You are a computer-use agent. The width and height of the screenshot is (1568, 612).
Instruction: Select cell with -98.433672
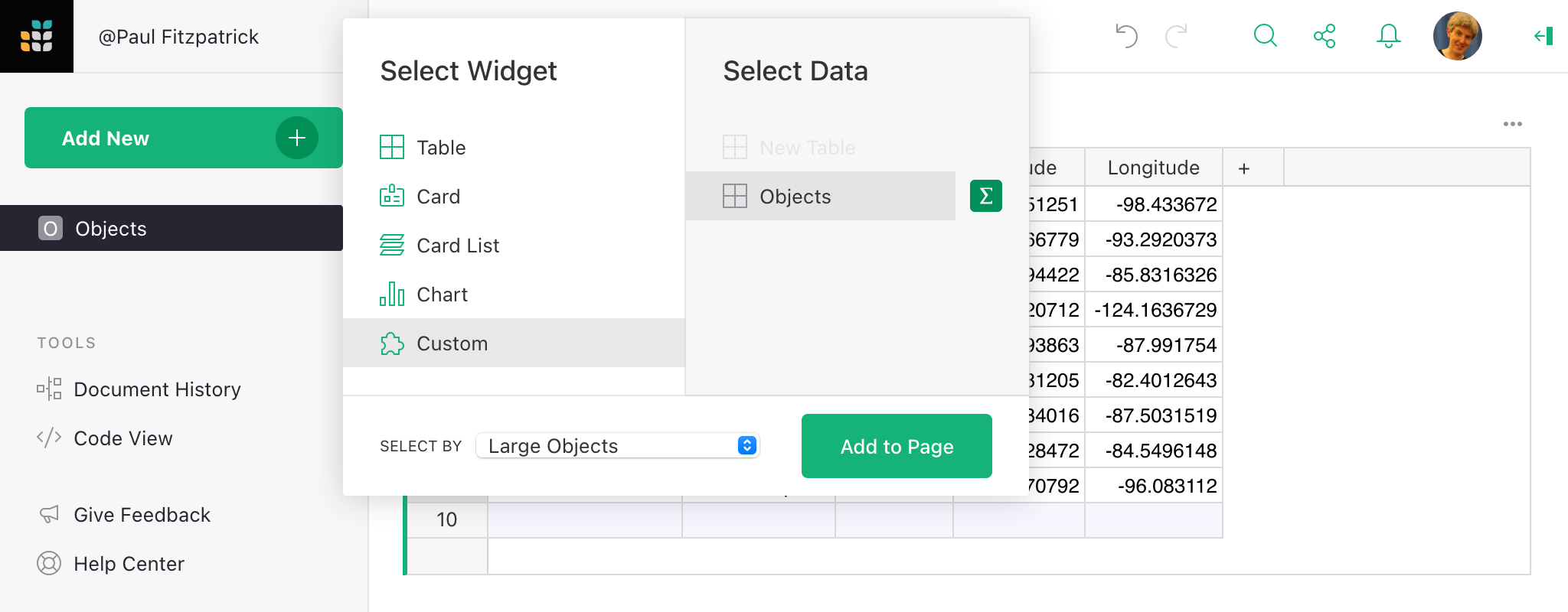(1154, 204)
